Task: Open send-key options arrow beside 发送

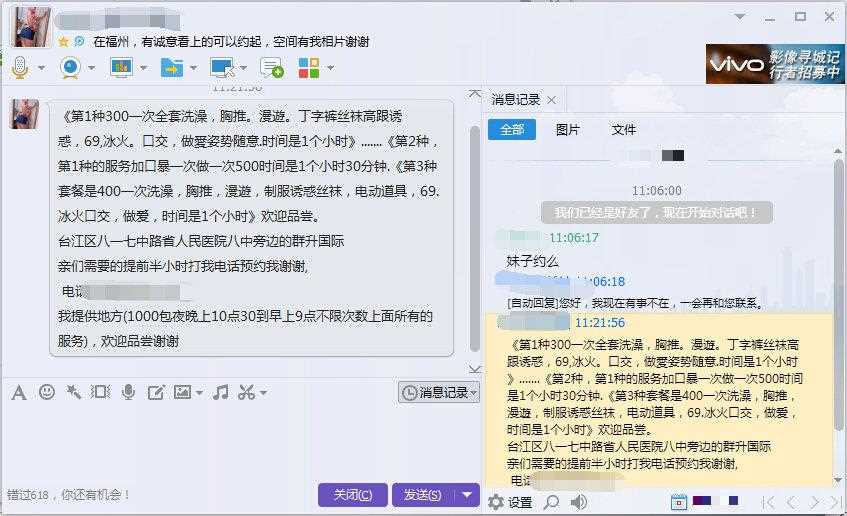Action: tap(467, 494)
